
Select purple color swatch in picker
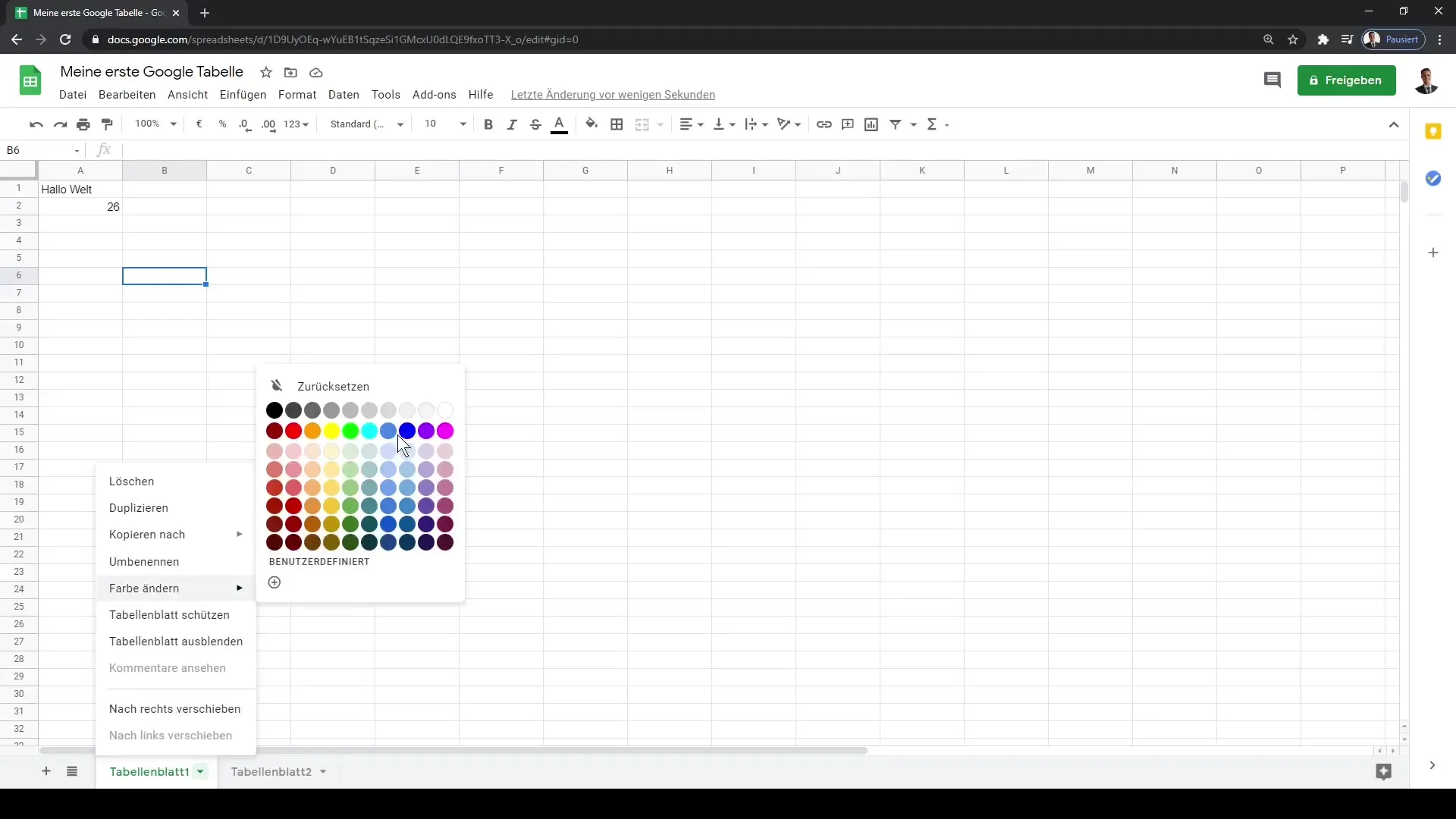[x=427, y=431]
